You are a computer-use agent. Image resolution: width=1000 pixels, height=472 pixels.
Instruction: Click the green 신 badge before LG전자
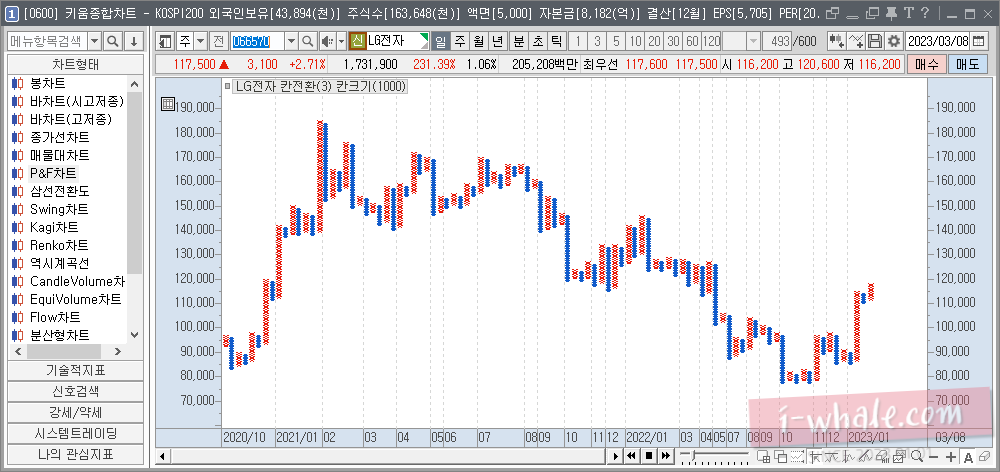357,41
